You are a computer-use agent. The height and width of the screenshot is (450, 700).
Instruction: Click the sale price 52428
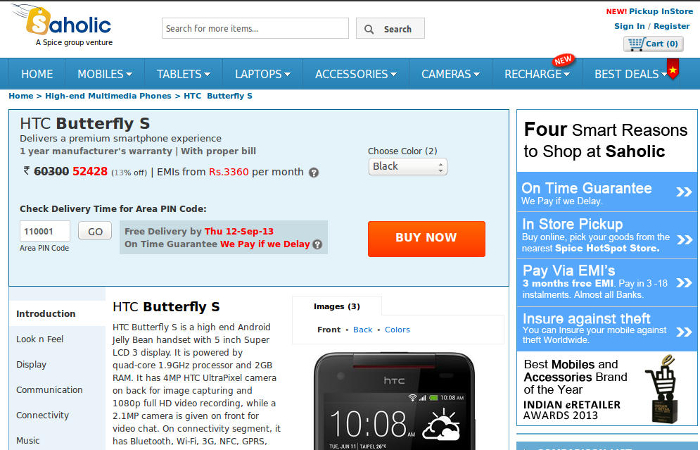pyautogui.click(x=90, y=171)
